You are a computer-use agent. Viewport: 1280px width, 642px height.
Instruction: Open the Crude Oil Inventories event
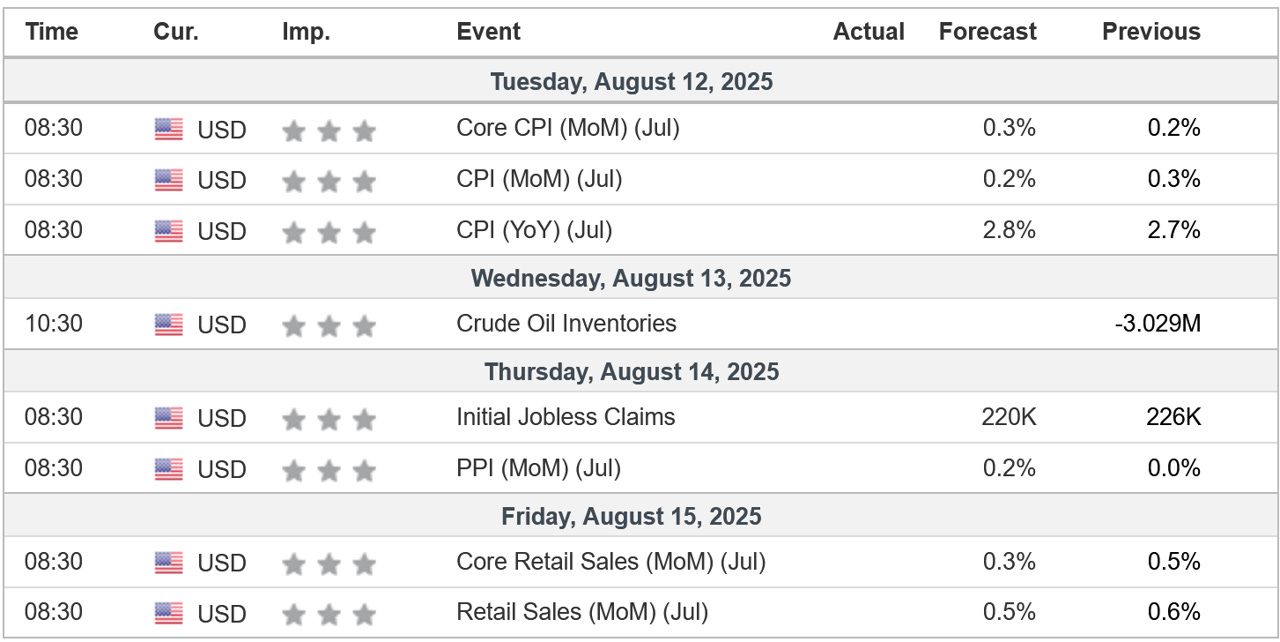566,324
